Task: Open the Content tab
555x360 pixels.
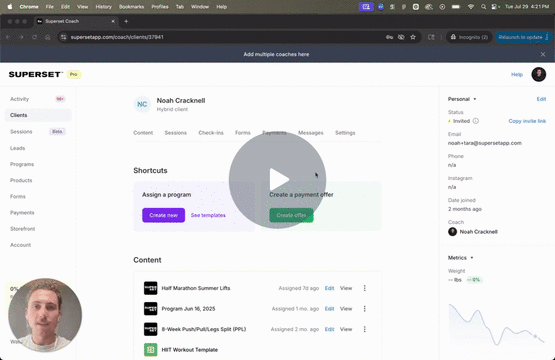Action: coord(143,133)
